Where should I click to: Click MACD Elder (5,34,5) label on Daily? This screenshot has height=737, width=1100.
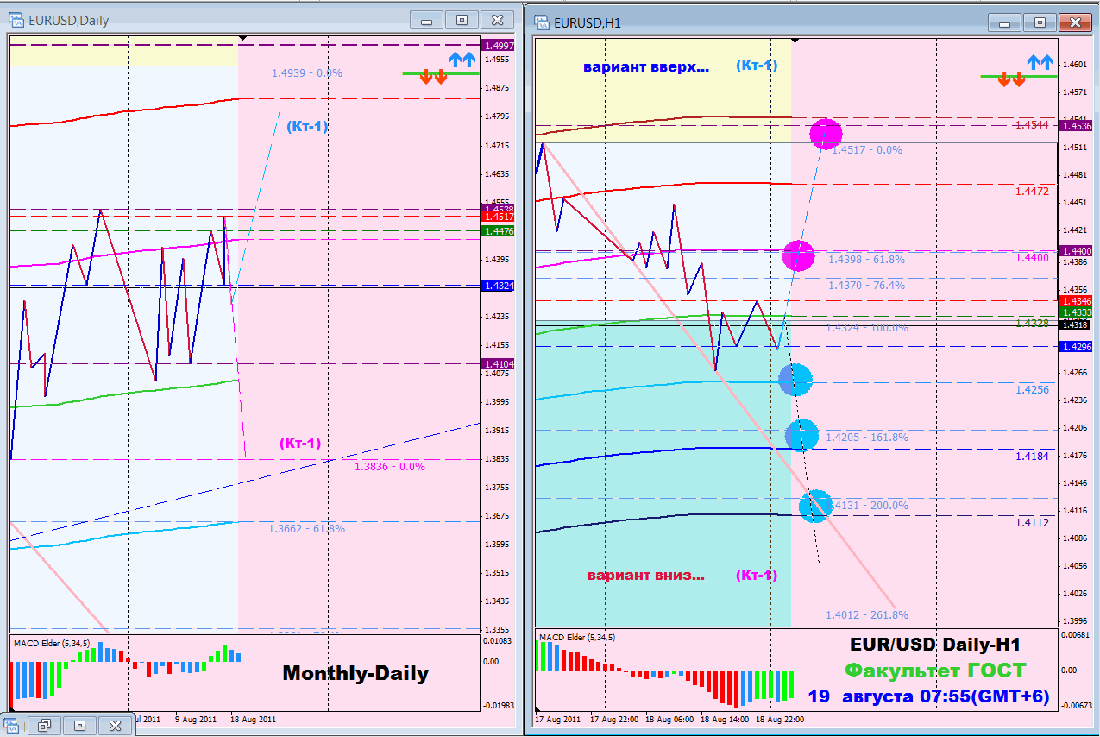[x=52, y=643]
